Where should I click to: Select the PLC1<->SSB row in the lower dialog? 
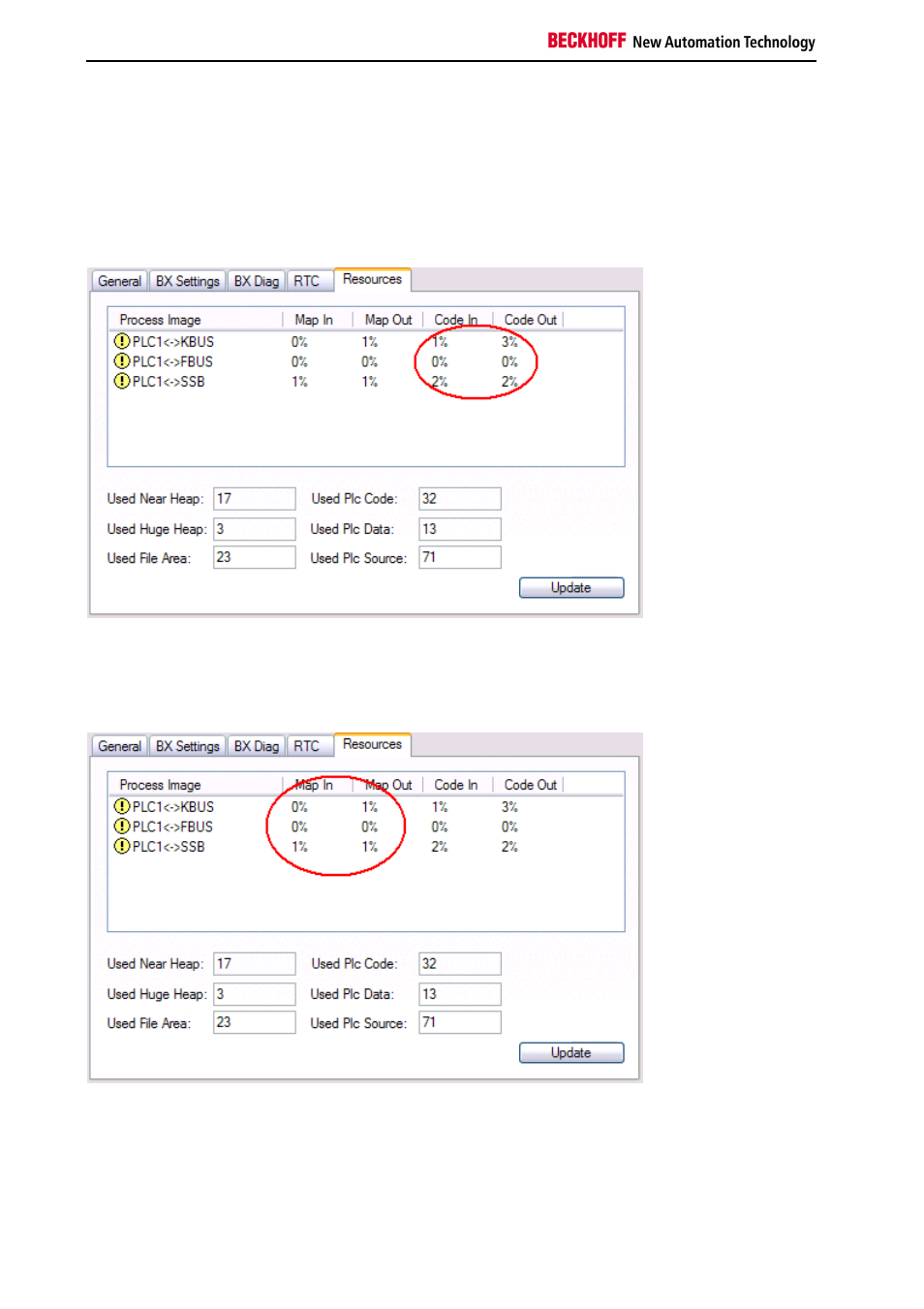[x=366, y=847]
